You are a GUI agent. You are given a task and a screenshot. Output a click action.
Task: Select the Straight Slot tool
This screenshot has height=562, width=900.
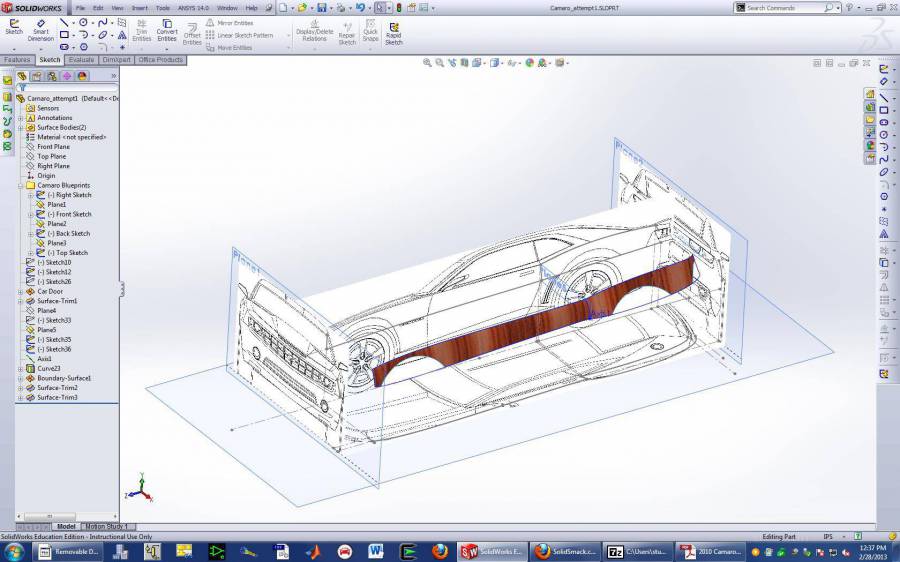tap(64, 47)
